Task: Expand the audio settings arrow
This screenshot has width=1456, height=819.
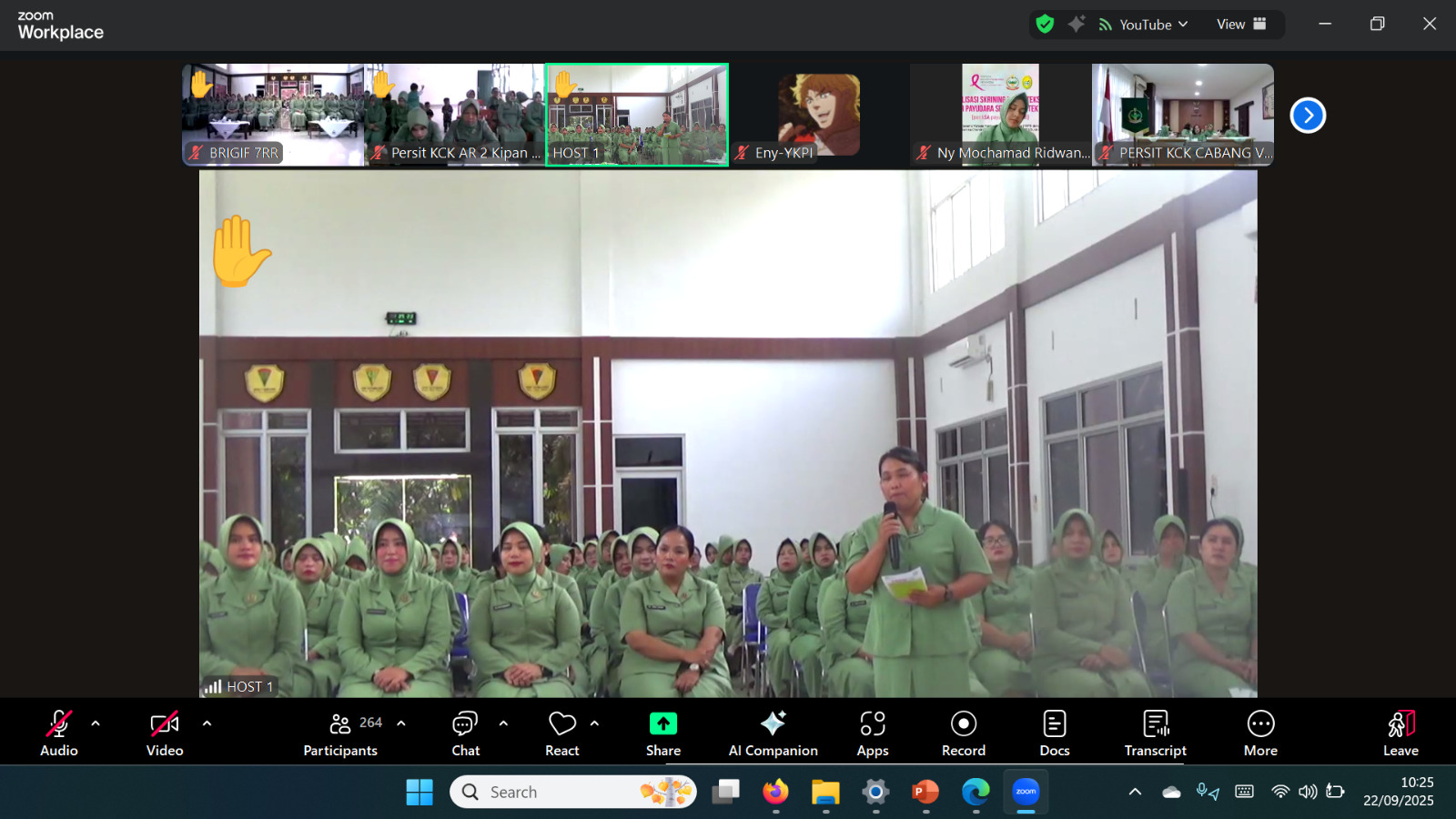Action: pyautogui.click(x=96, y=723)
